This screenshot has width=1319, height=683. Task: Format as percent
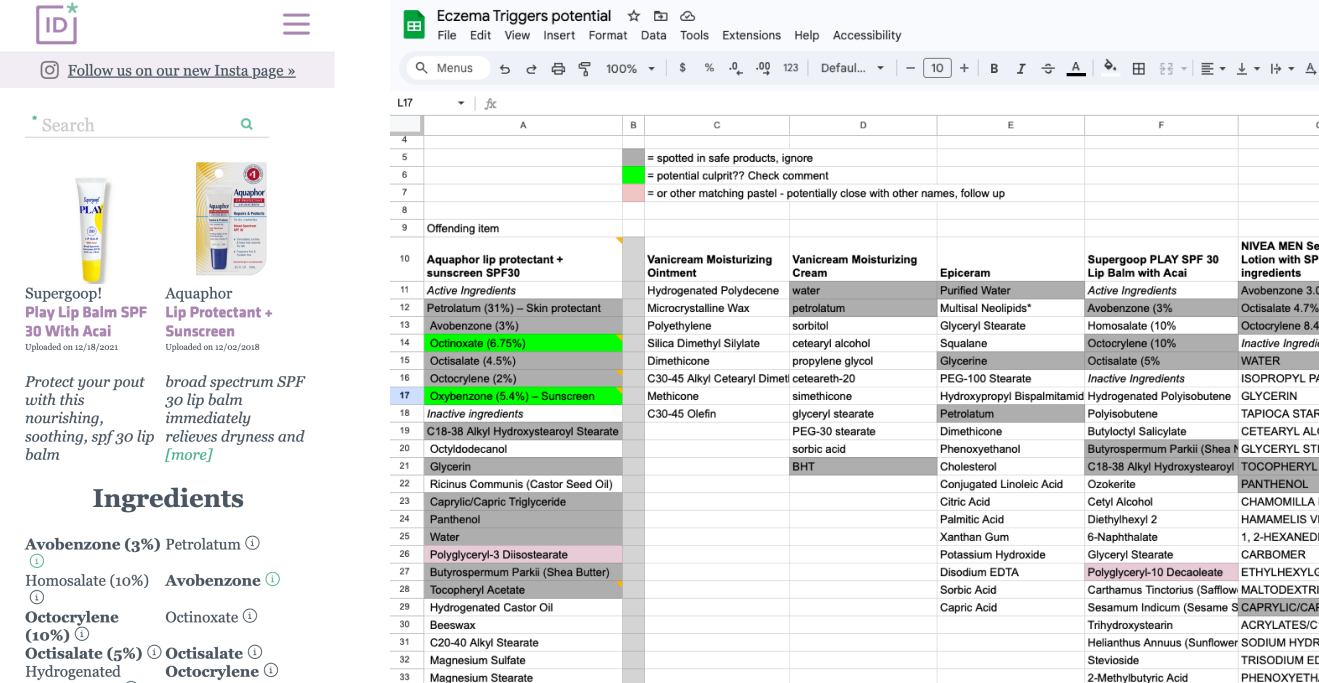[x=709, y=68]
